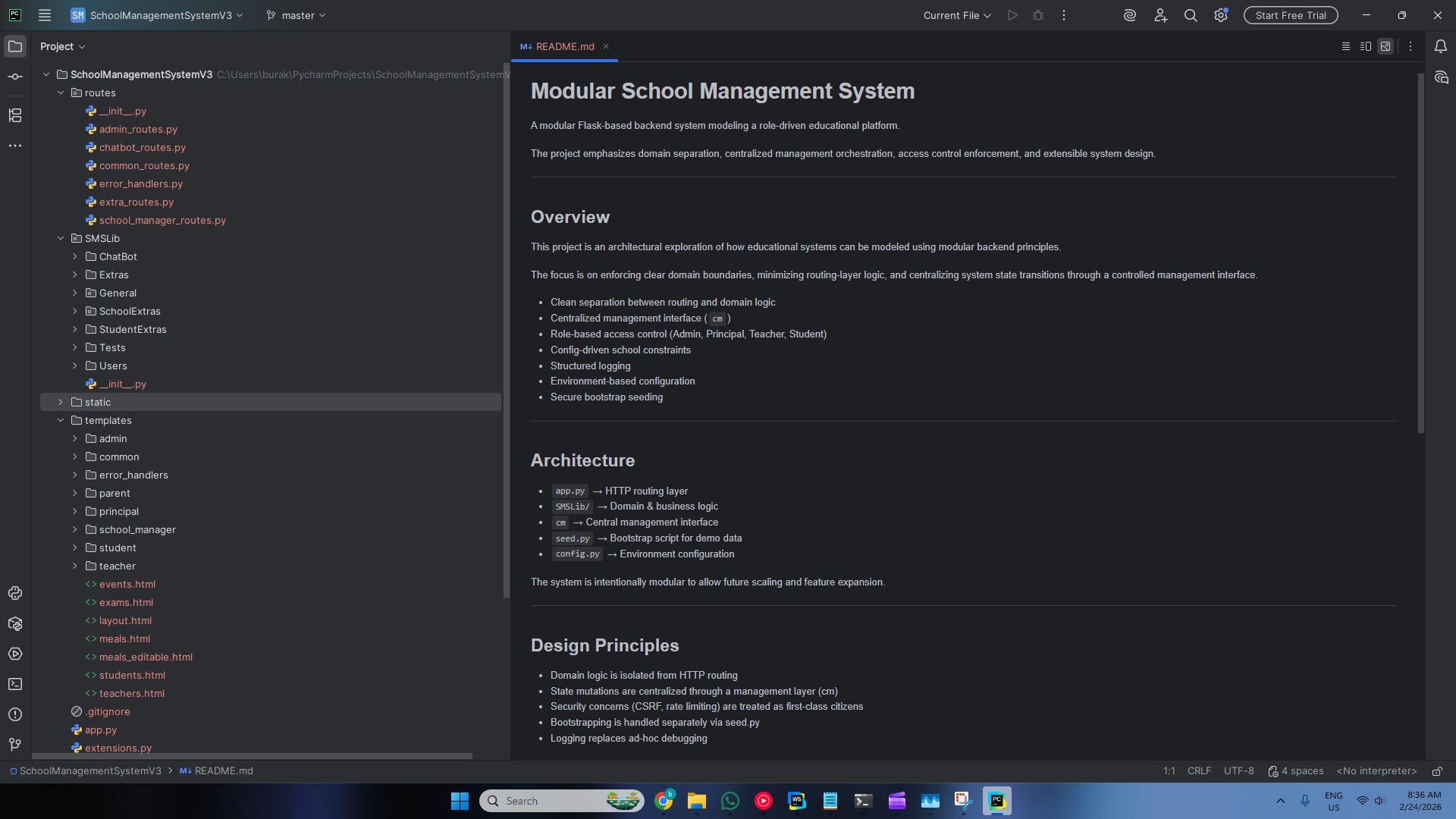
Task: Open the SchoolManagementSystemV3 project dropdown
Action: 158,15
